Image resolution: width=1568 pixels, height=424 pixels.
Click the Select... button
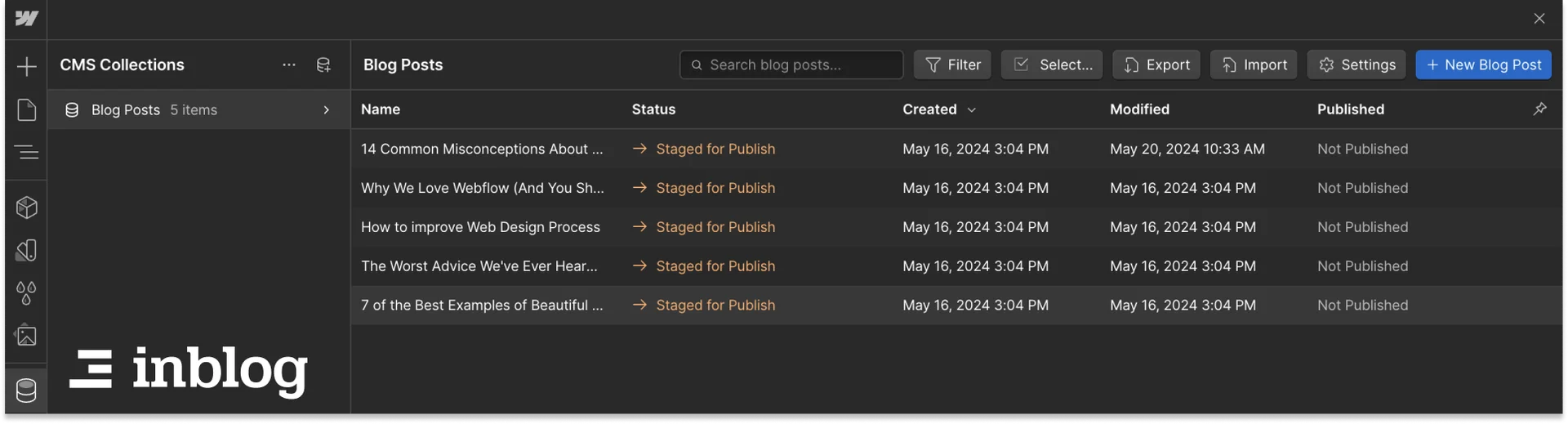coord(1051,65)
